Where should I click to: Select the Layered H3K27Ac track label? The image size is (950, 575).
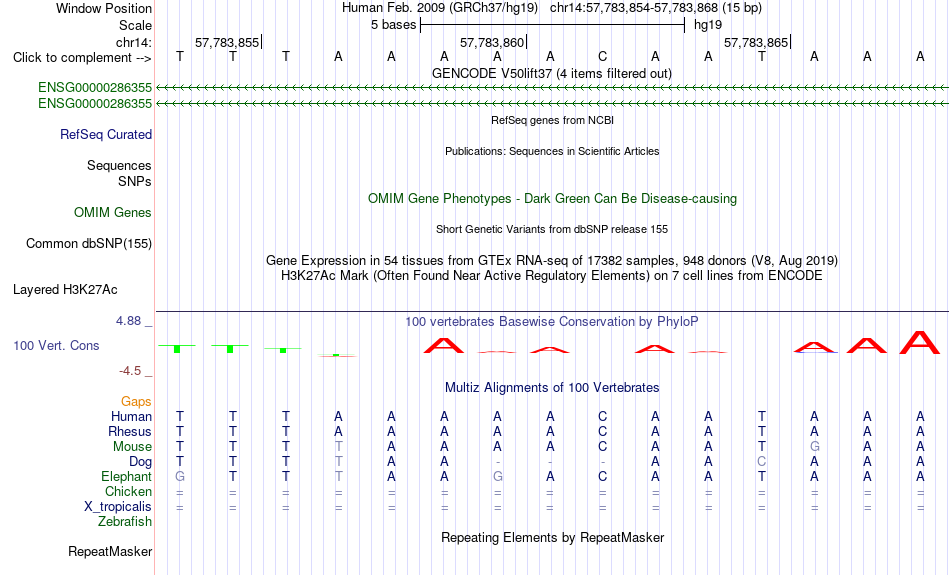[65, 290]
